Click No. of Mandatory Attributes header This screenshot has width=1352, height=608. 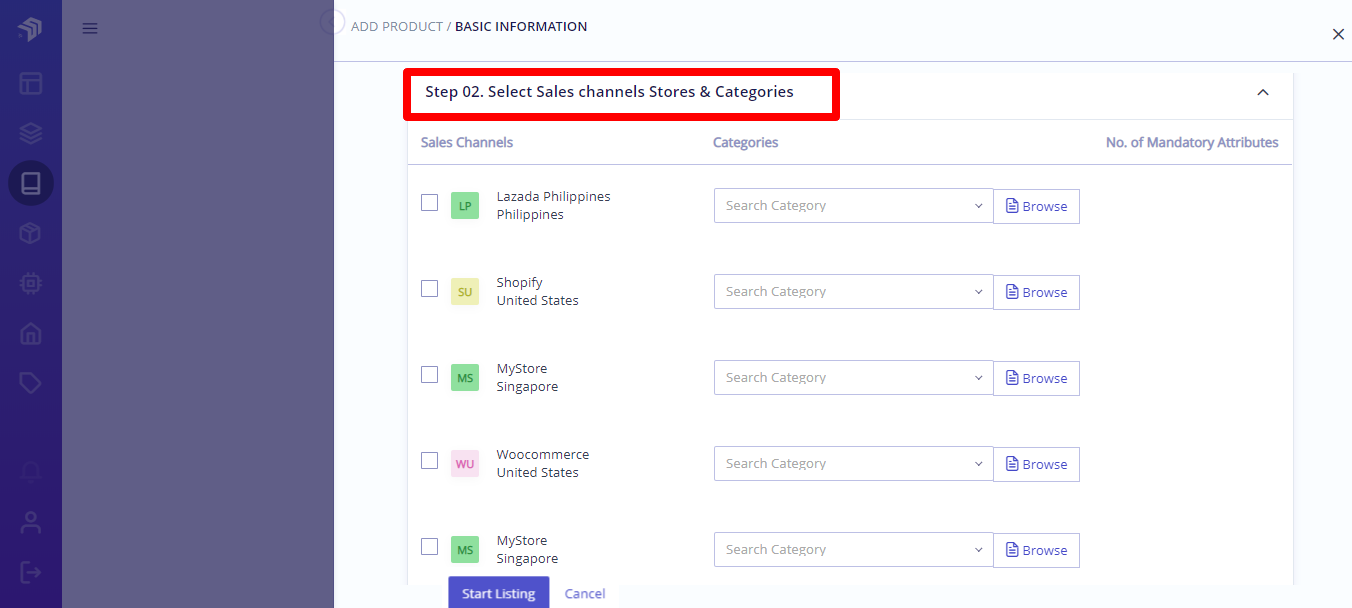pyautogui.click(x=1192, y=143)
